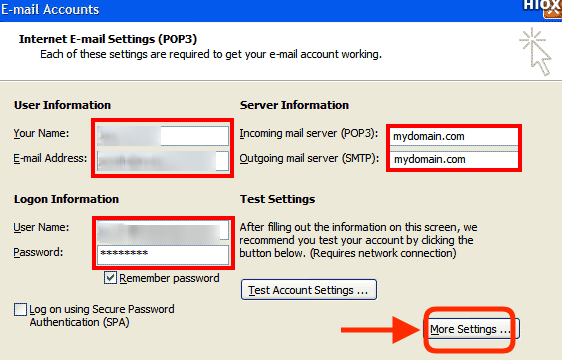Screen dimensions: 562x360
Task: Click the E-mail Address input field
Action: (x=162, y=161)
